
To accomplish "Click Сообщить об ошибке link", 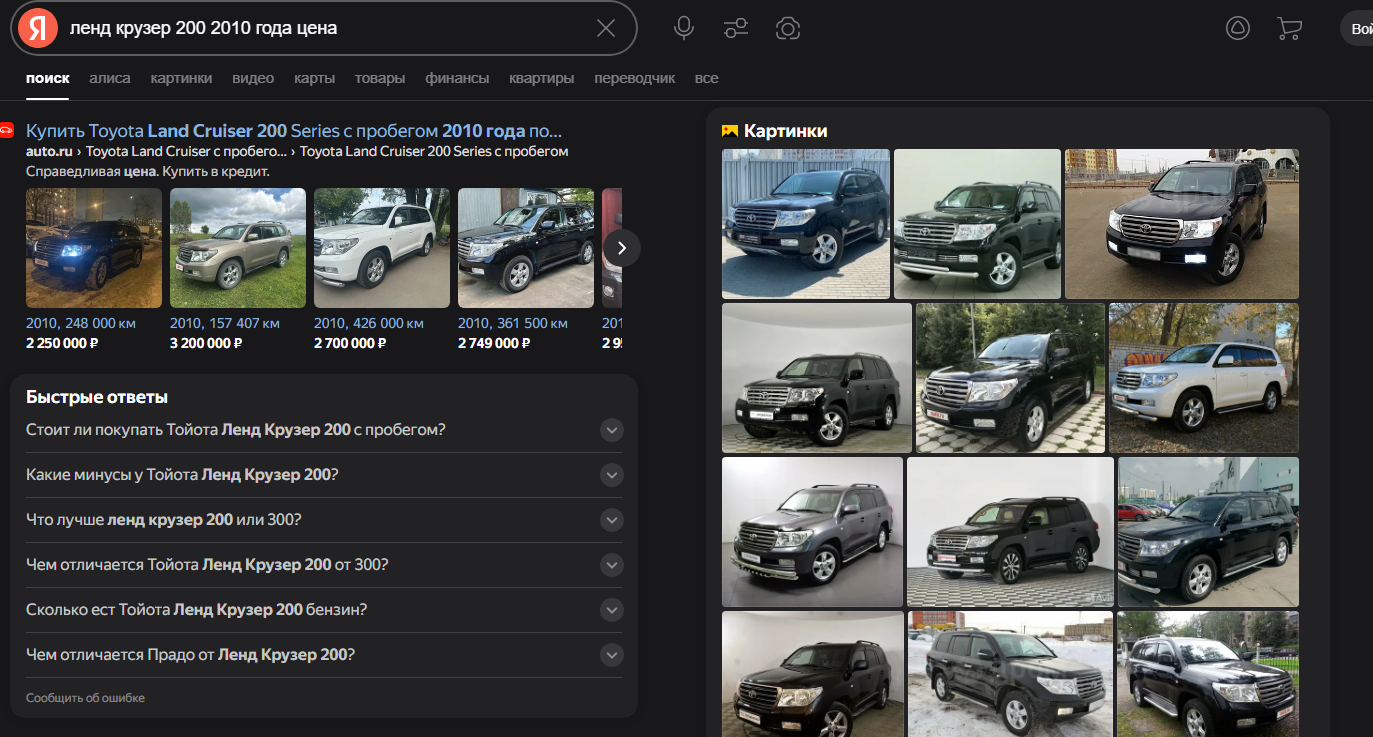I will pyautogui.click(x=85, y=698).
